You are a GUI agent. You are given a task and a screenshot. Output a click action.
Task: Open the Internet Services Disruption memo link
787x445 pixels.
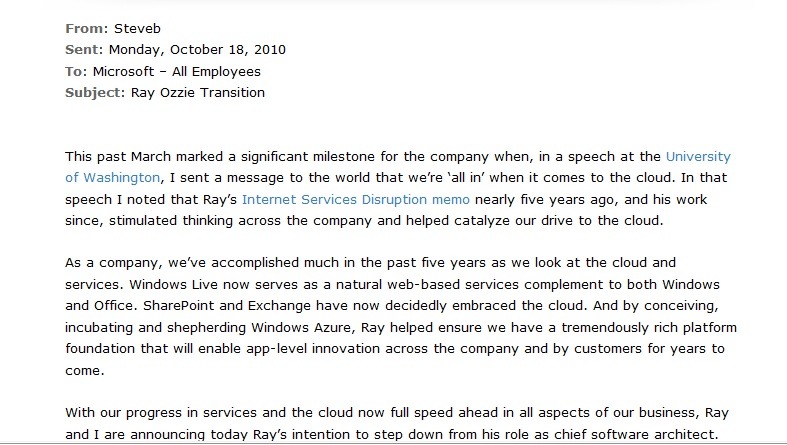pos(355,200)
